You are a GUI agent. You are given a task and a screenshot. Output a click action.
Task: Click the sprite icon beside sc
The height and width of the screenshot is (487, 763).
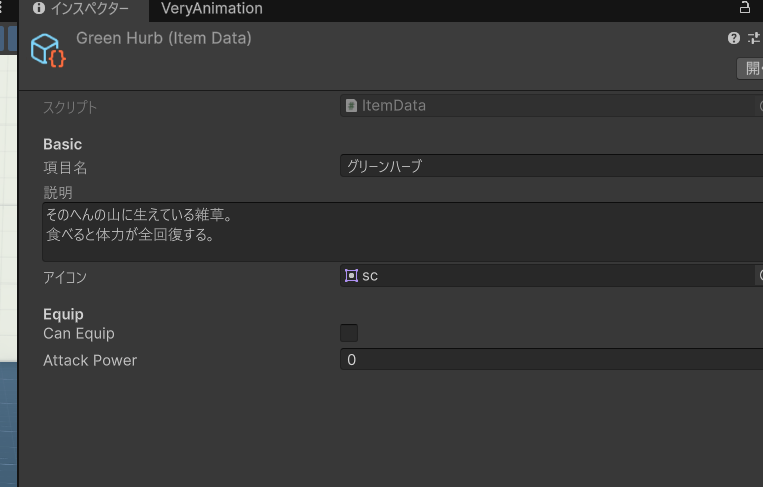click(x=351, y=276)
